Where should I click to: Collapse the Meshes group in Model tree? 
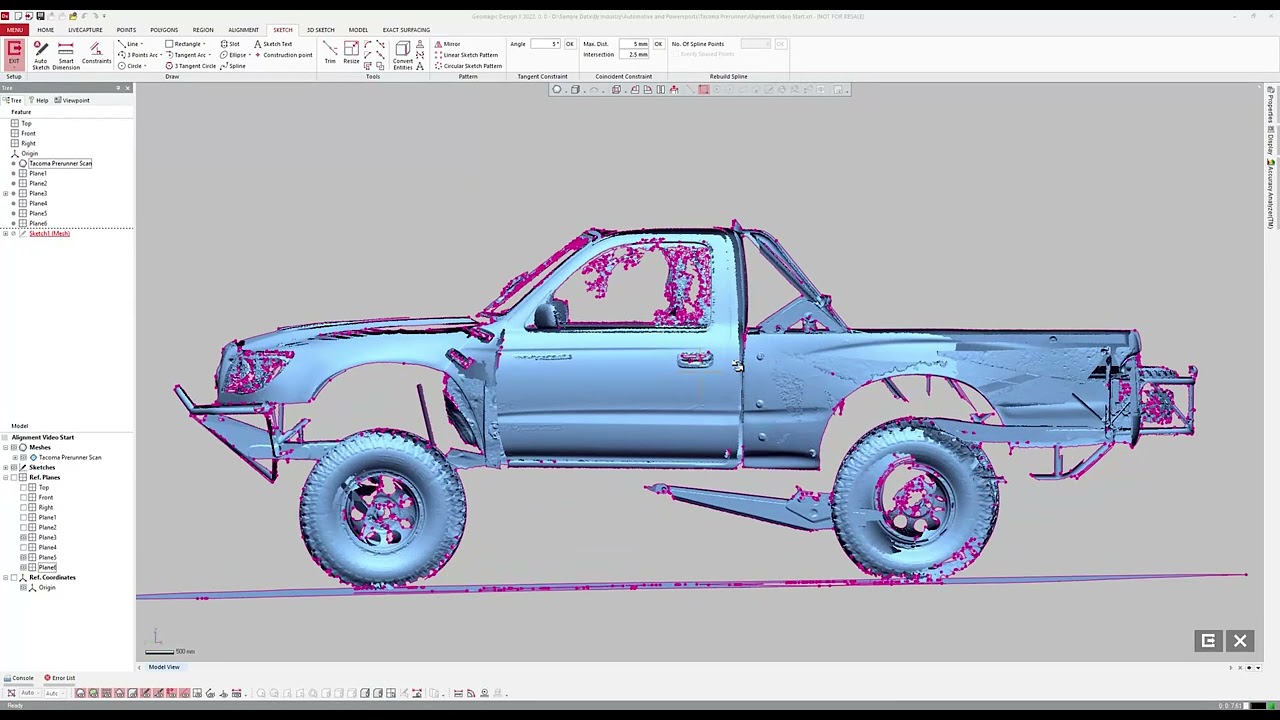click(x=6, y=447)
